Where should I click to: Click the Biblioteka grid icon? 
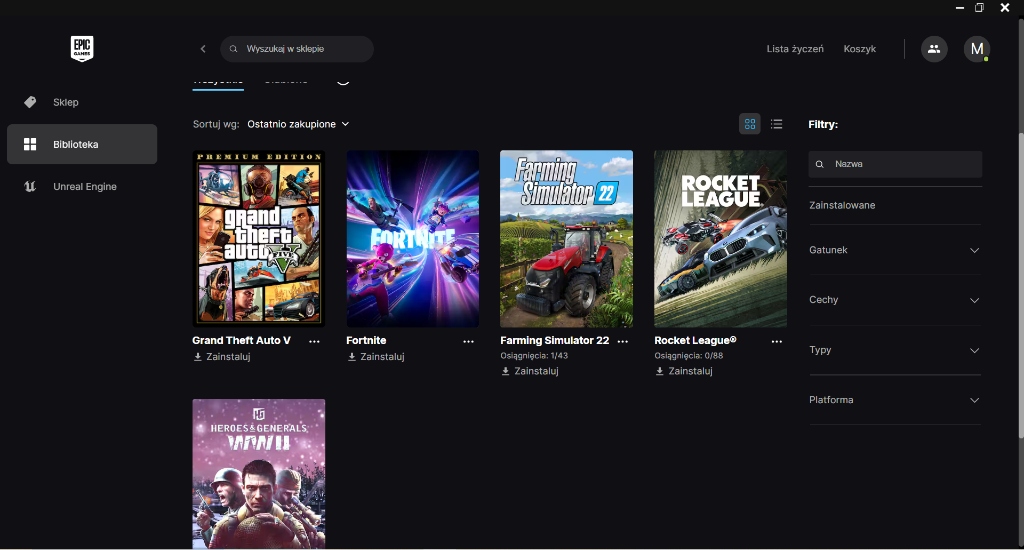30,144
